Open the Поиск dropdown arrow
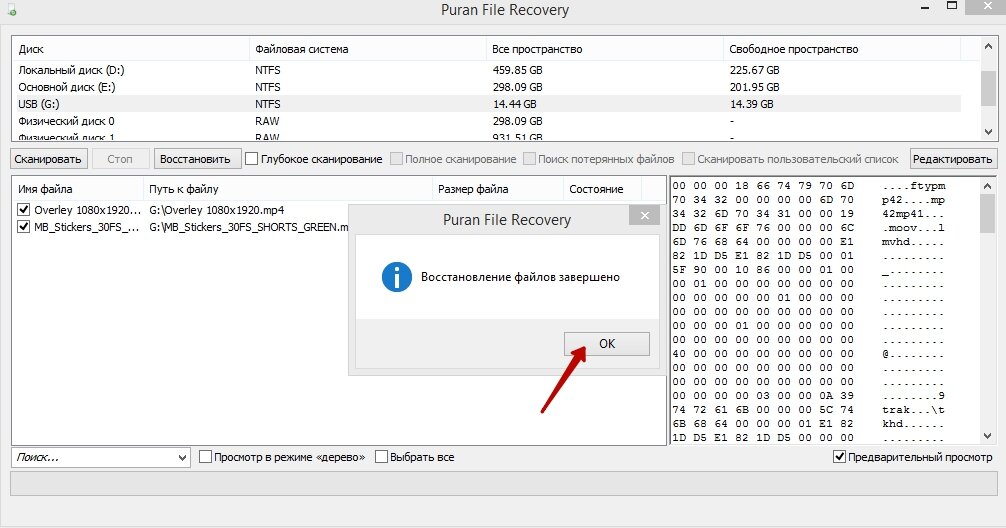1006x528 pixels. [x=182, y=458]
